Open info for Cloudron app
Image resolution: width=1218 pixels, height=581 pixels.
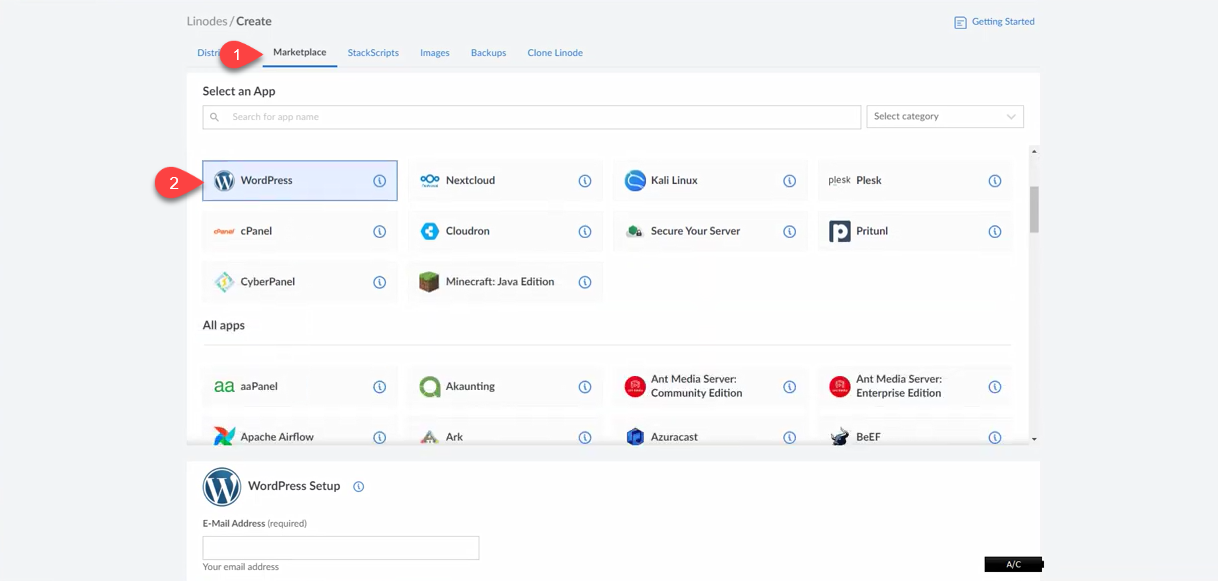[585, 231]
